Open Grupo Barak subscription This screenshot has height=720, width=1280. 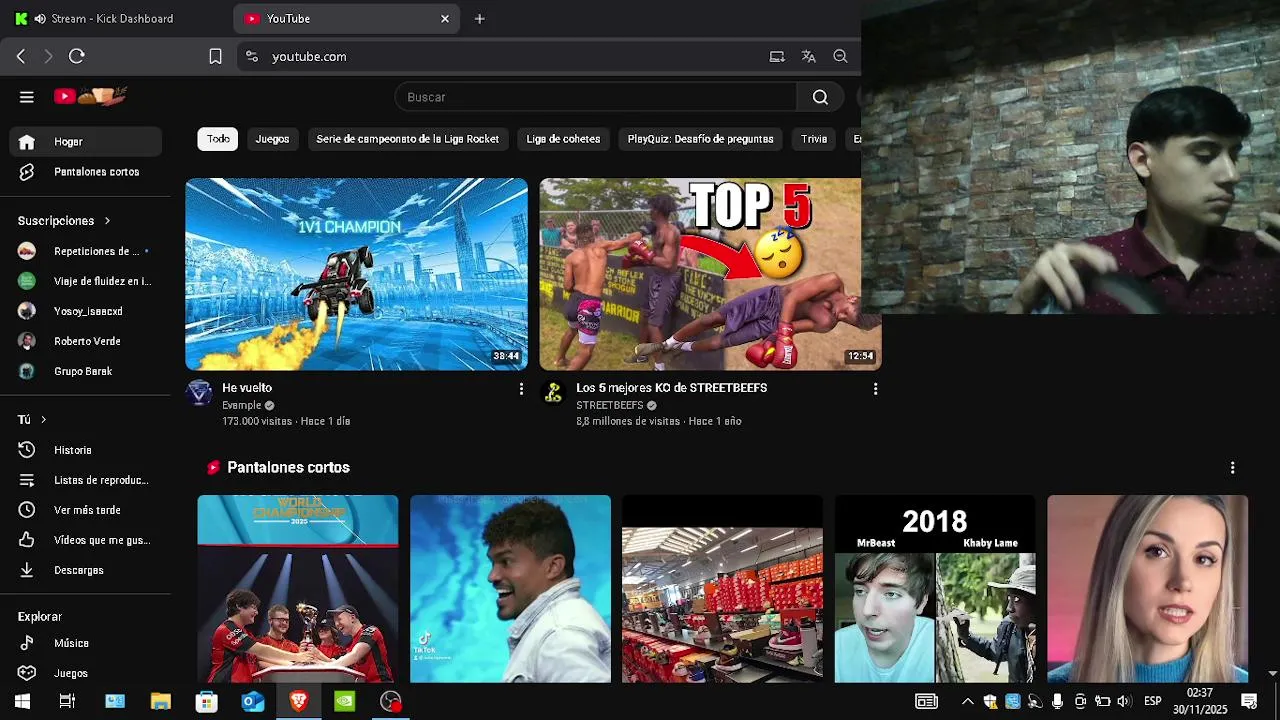coord(86,371)
